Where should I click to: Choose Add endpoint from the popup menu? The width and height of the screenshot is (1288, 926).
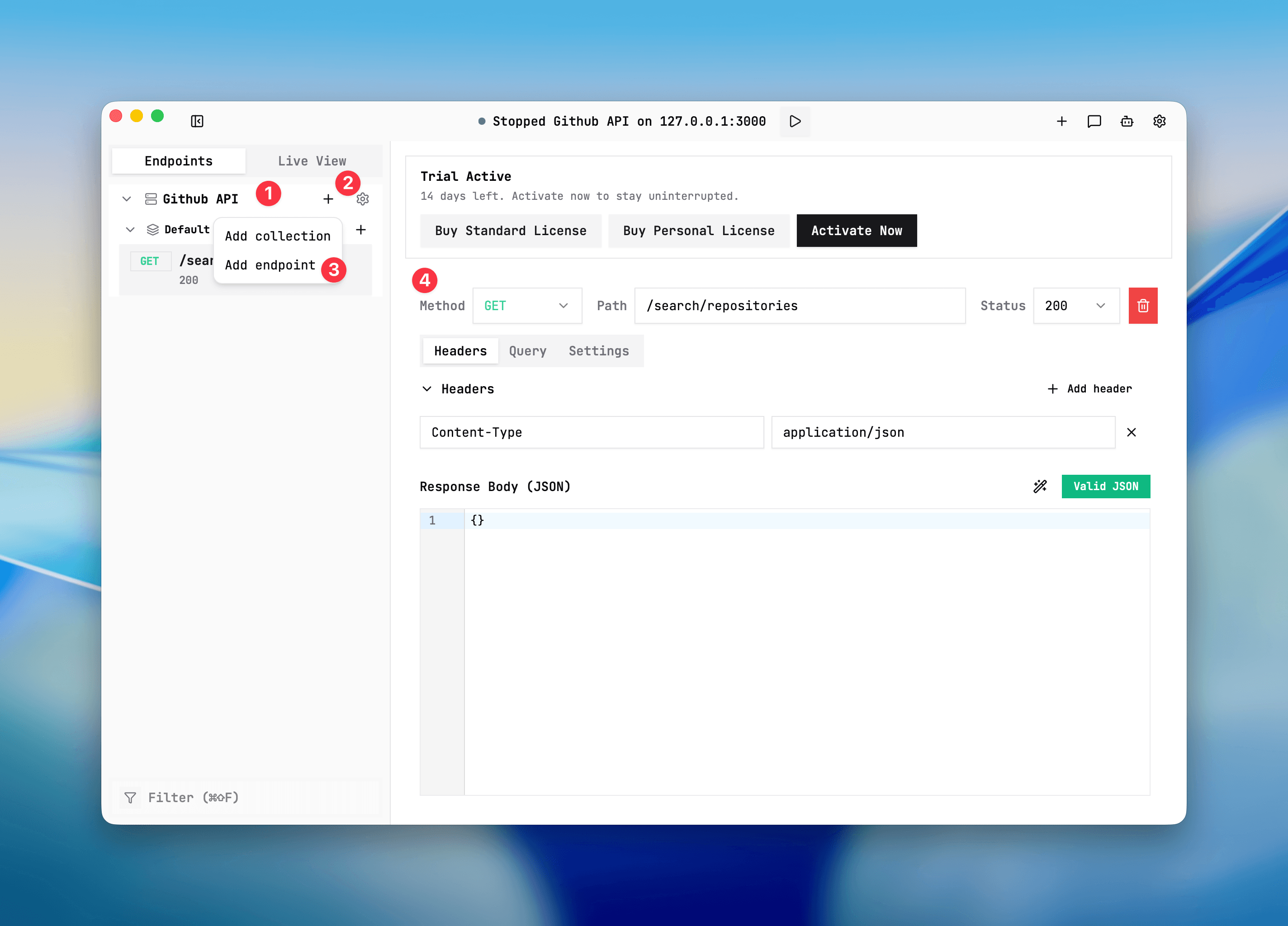(269, 265)
